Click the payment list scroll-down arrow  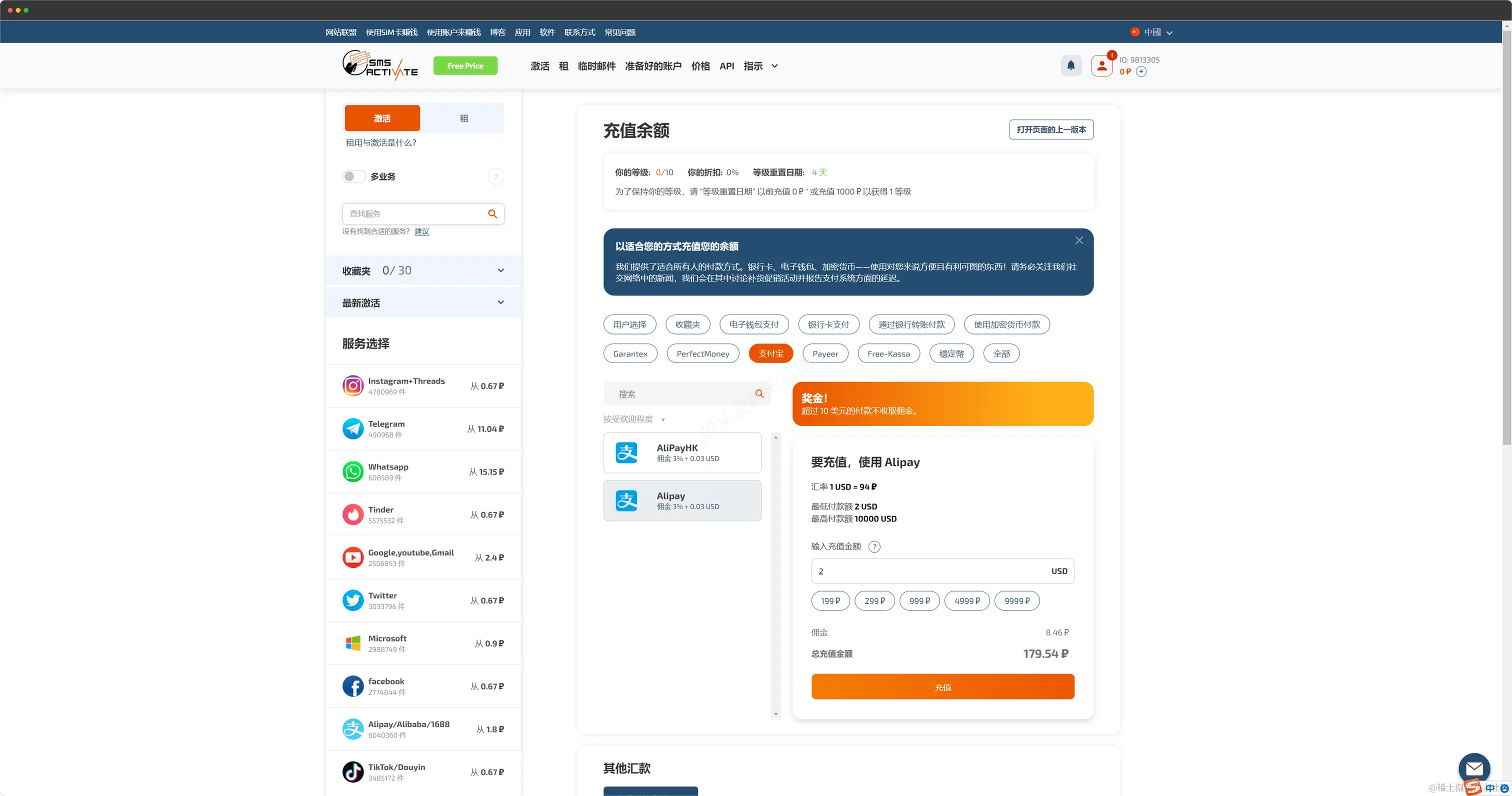775,714
